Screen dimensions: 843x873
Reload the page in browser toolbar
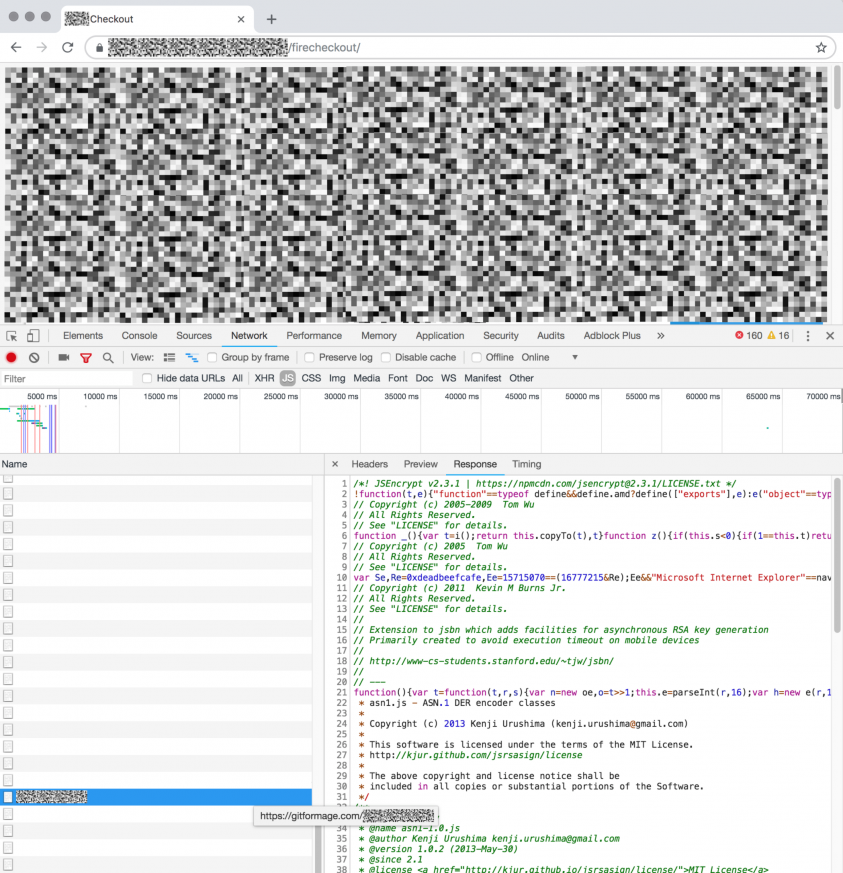pyautogui.click(x=68, y=47)
